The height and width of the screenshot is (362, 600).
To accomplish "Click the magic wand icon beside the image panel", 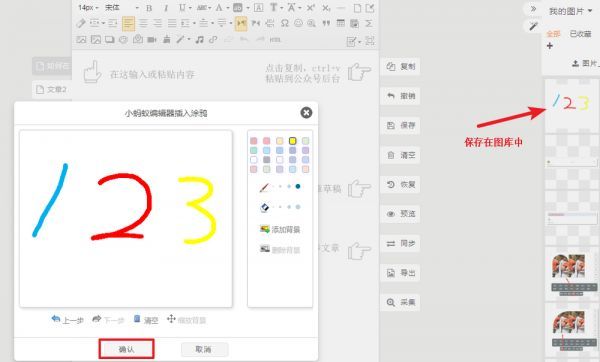I will 533,26.
